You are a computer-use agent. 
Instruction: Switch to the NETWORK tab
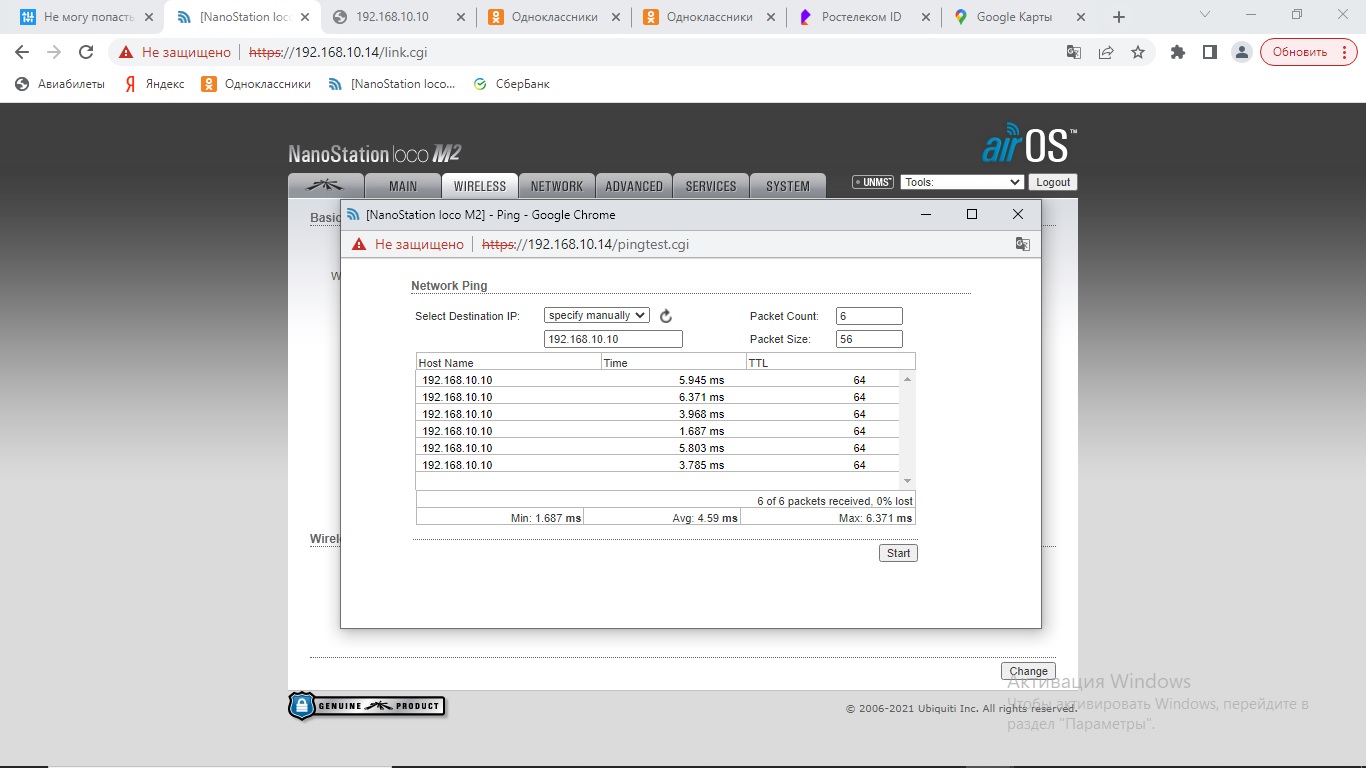(x=557, y=186)
